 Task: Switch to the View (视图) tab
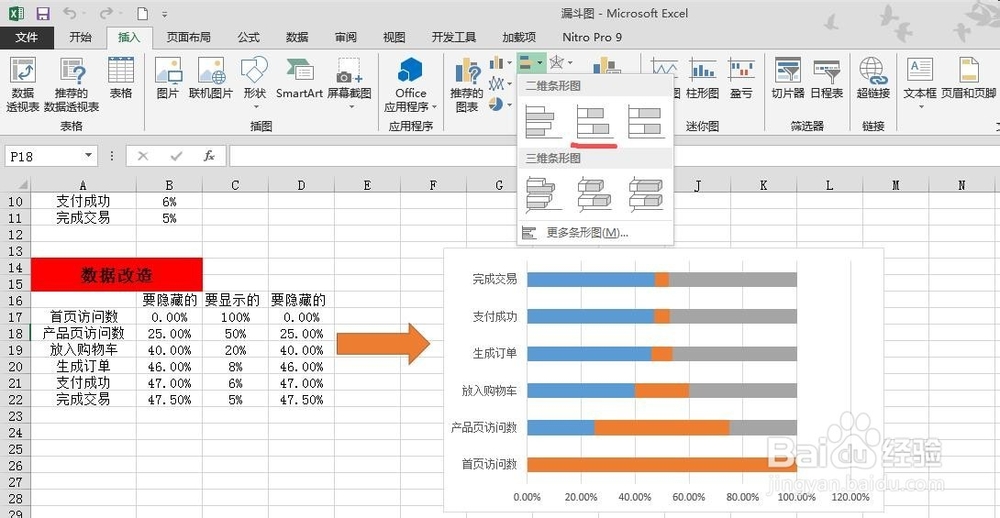[394, 38]
